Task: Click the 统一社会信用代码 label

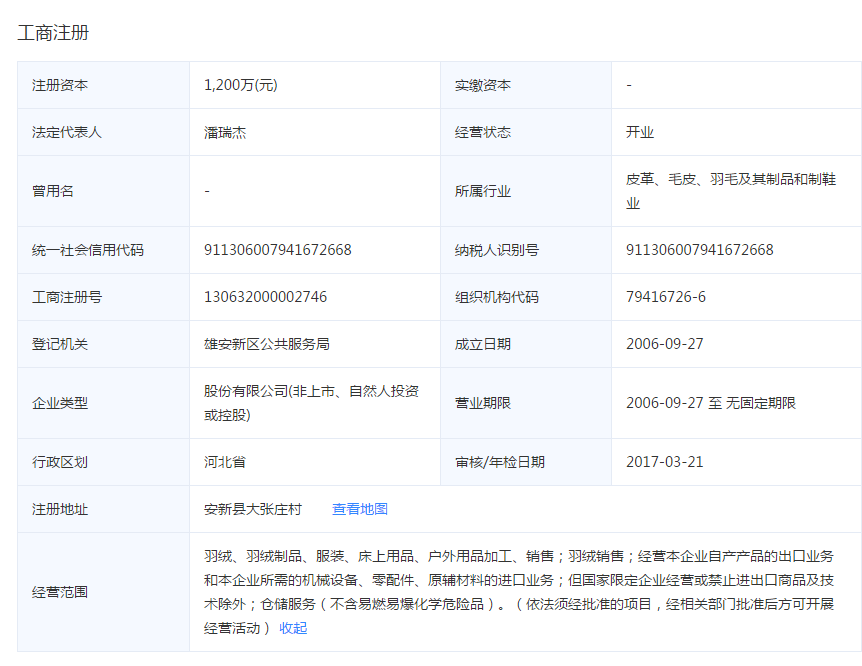Action: [x=88, y=250]
